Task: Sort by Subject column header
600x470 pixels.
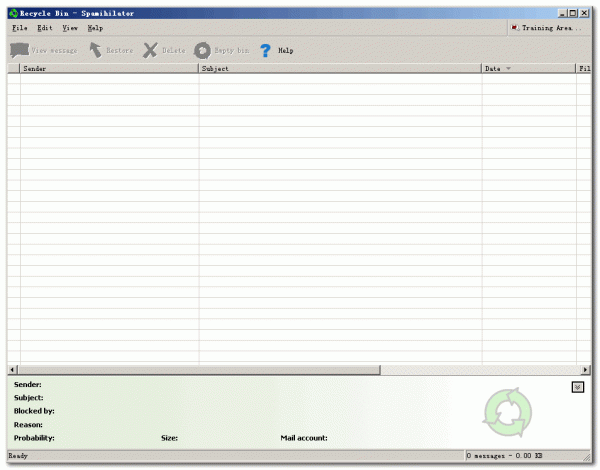Action: 340,69
